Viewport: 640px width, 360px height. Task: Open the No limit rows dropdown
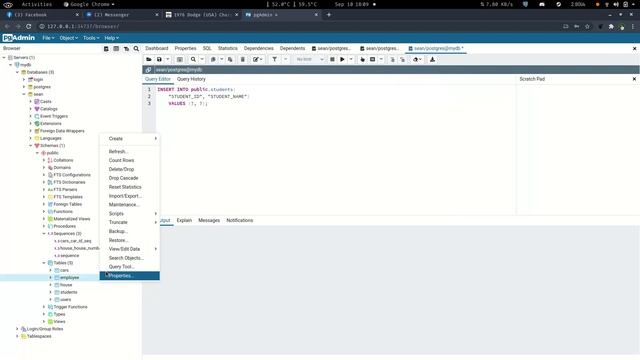coord(310,60)
